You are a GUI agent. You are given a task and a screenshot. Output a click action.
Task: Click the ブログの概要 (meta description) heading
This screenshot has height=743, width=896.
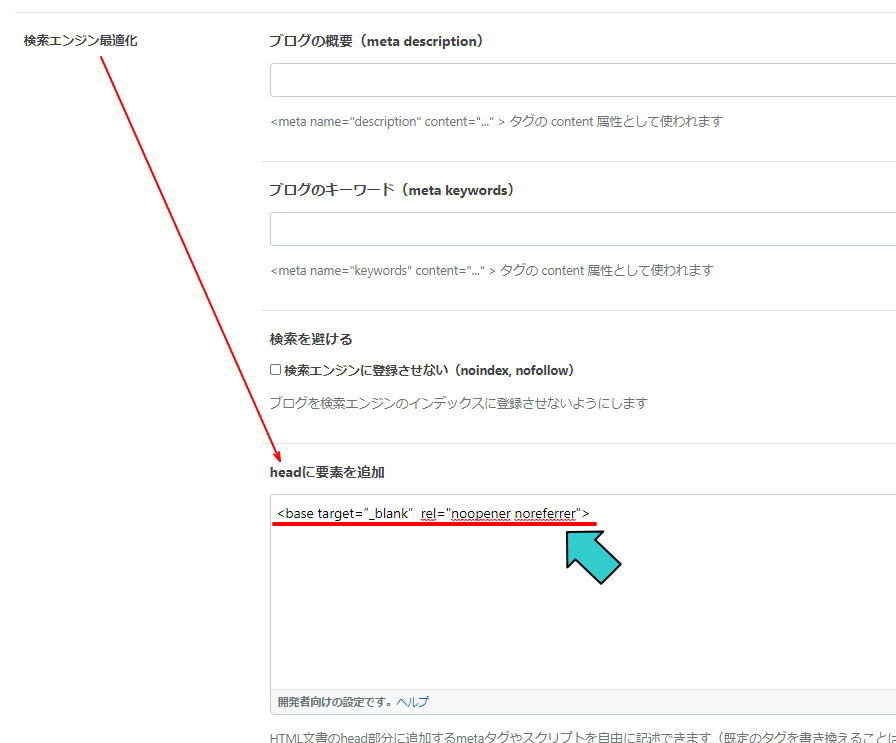[x=377, y=41]
